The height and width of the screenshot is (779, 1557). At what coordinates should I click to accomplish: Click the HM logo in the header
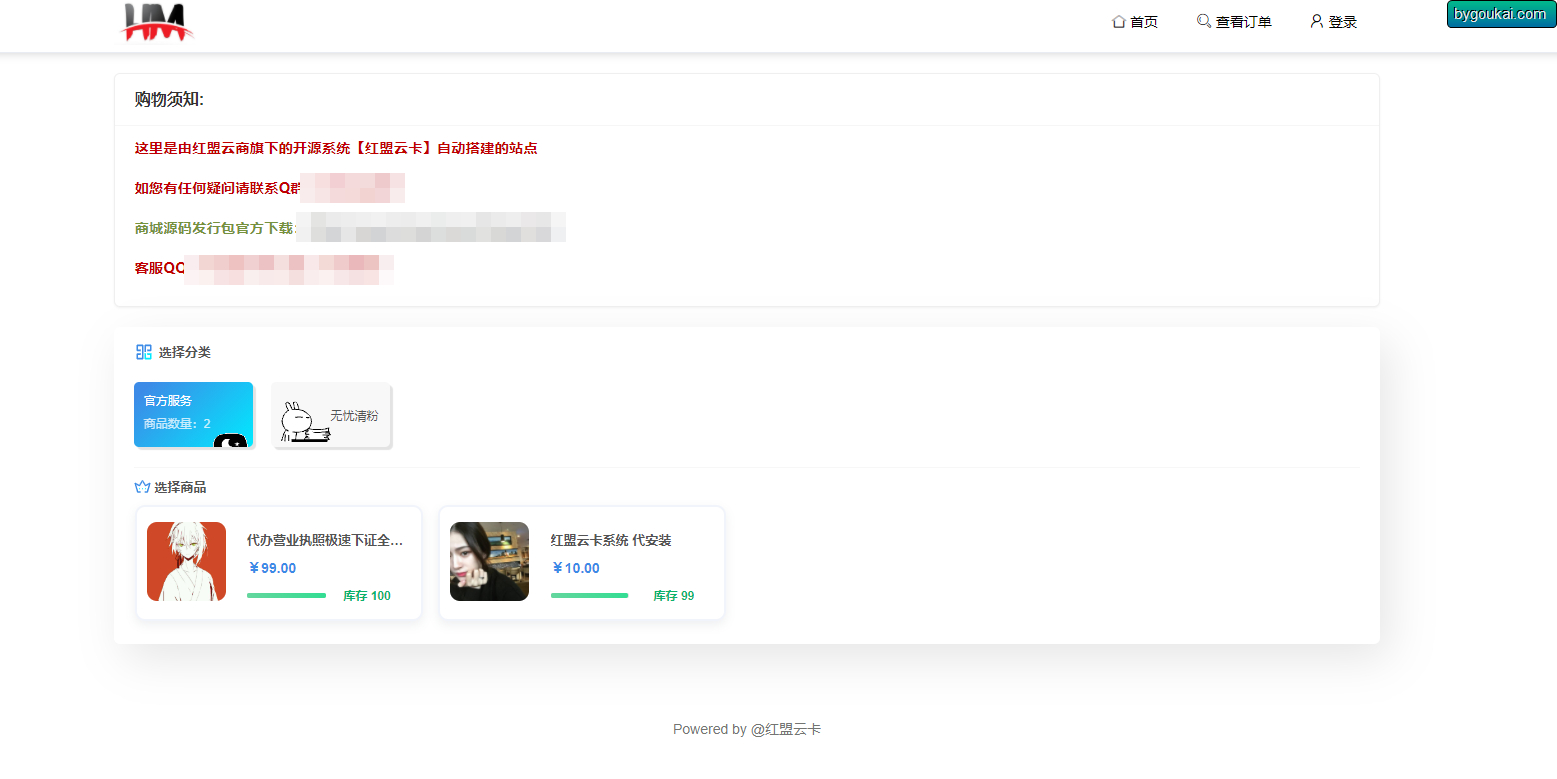157,22
